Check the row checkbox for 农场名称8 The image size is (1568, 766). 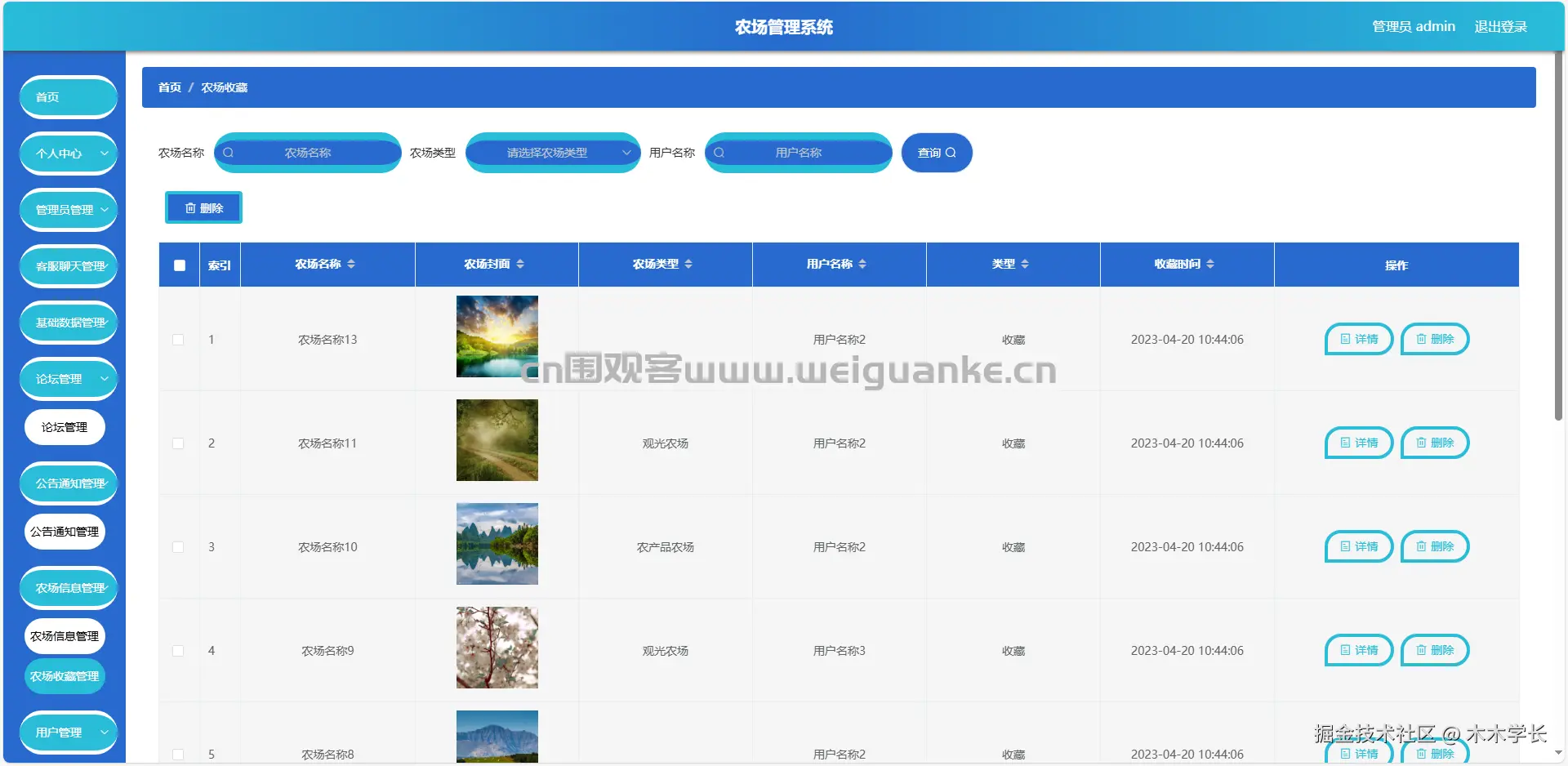click(178, 755)
